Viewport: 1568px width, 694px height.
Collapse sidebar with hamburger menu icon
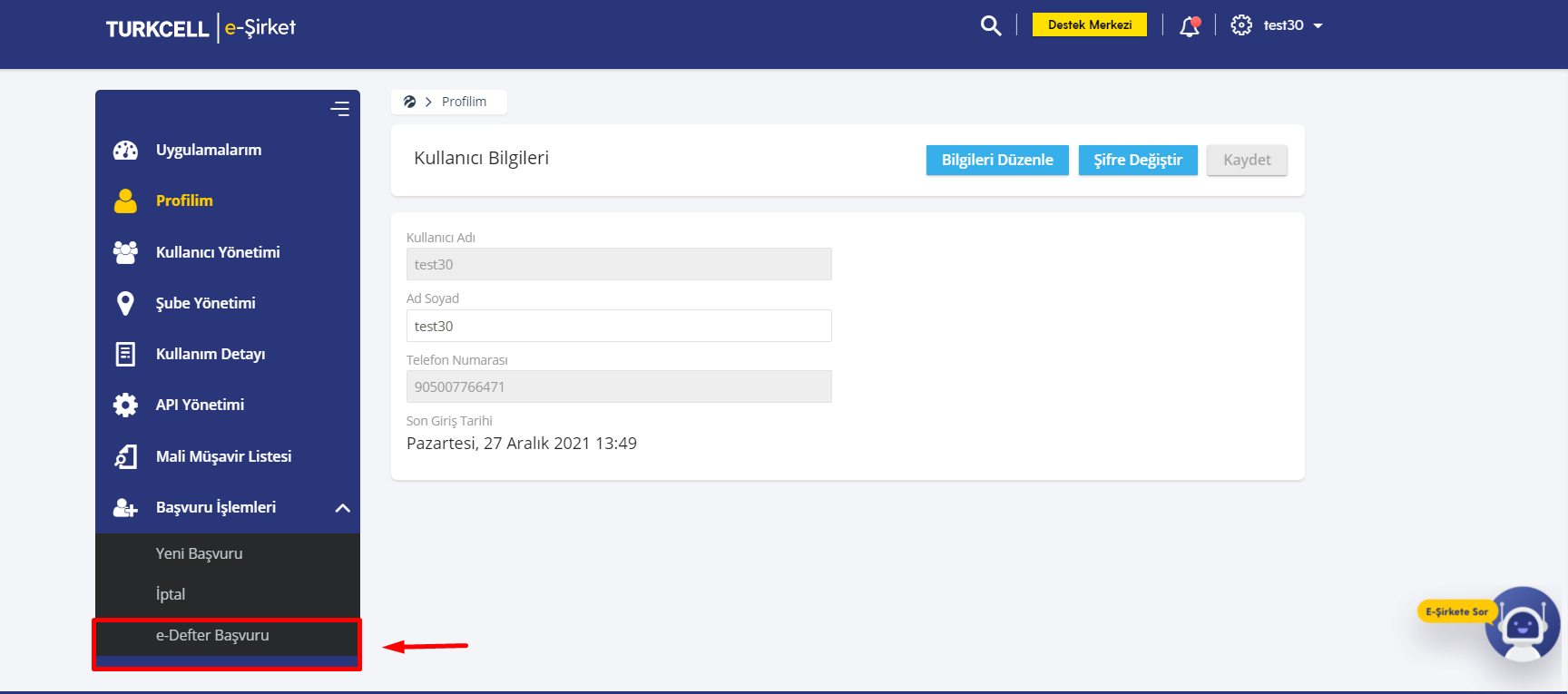pos(340,109)
